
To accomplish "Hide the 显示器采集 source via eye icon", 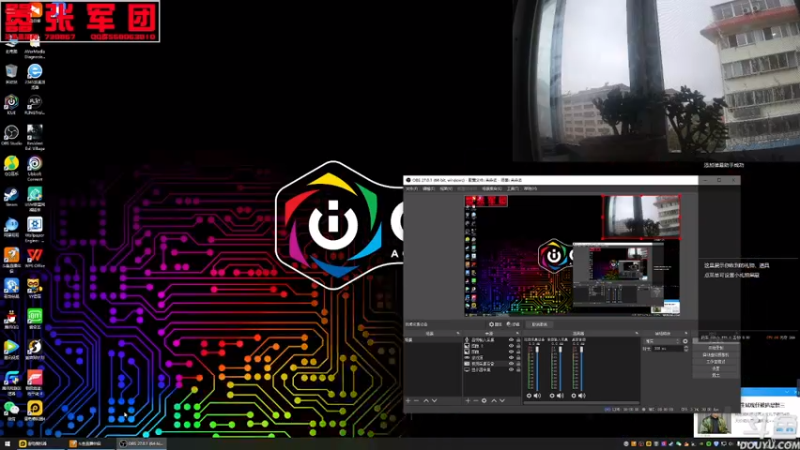I will tap(511, 369).
